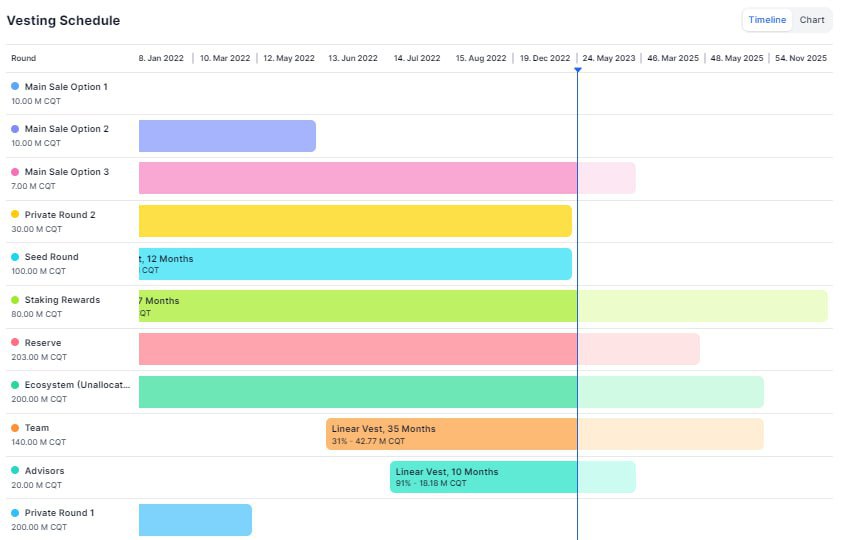This screenshot has height=540, width=858.
Task: Click the 24. May 2023 column header
Action: (609, 58)
